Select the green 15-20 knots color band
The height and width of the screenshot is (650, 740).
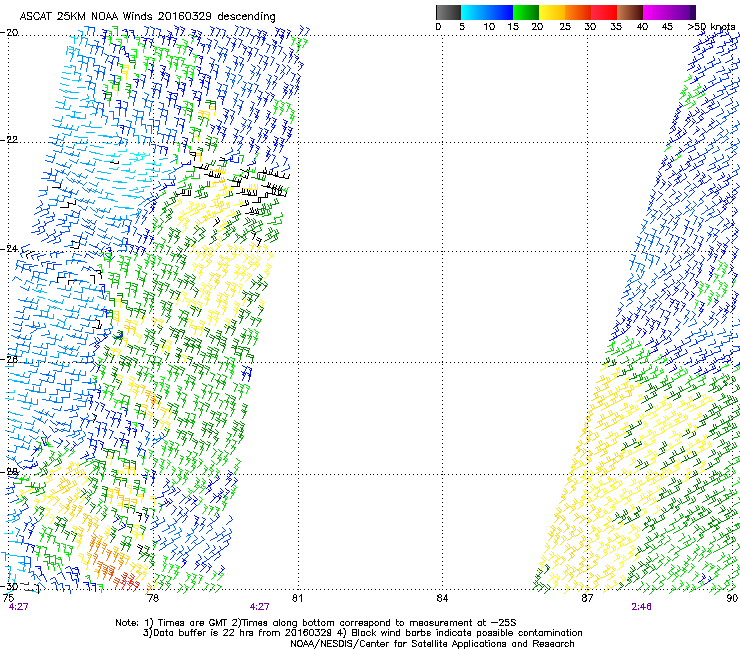526,12
